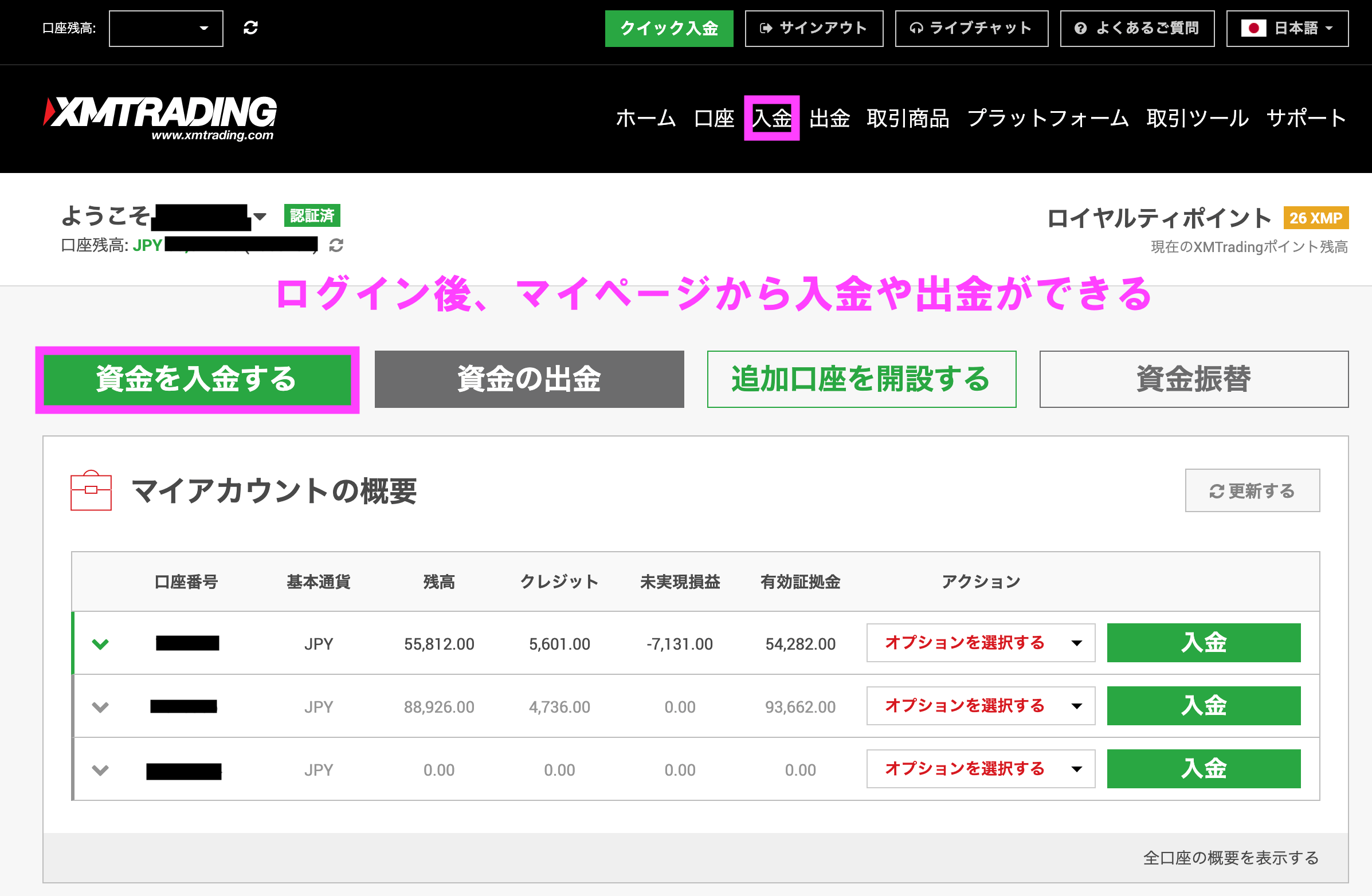Click the equity value 93,662.00
1372x896 pixels.
(800, 707)
